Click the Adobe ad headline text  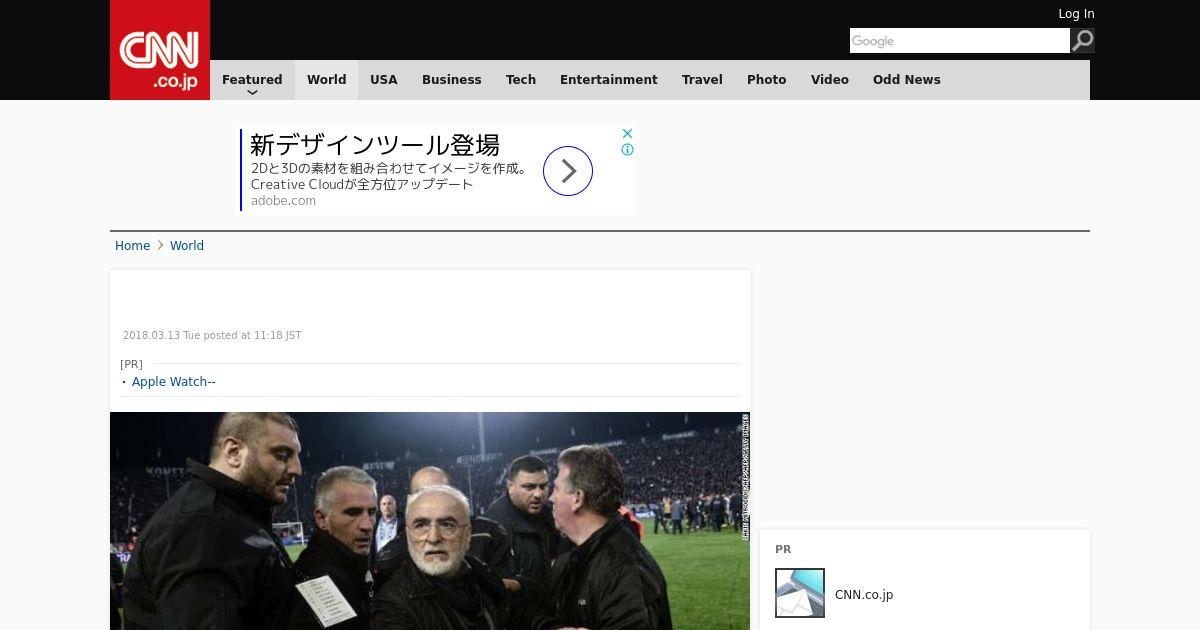click(x=375, y=145)
